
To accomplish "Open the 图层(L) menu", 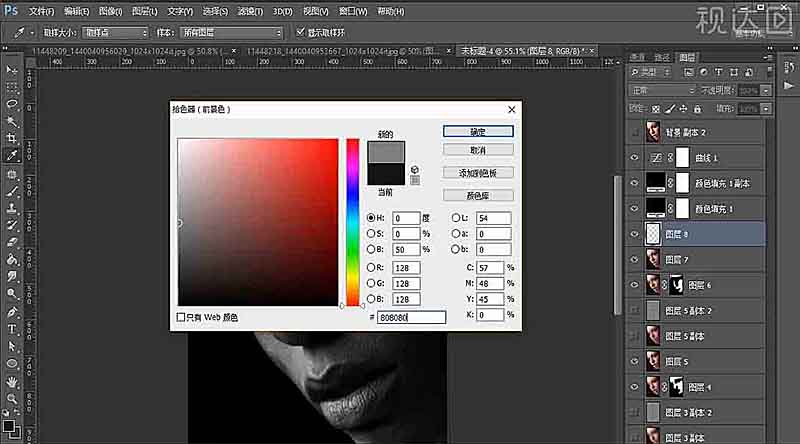I will (x=144, y=11).
